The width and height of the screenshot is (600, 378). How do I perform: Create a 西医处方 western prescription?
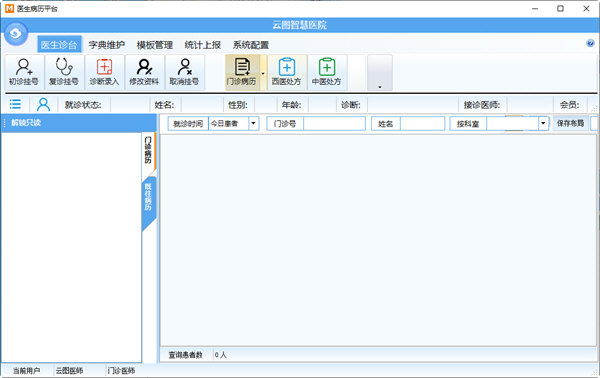(x=287, y=72)
